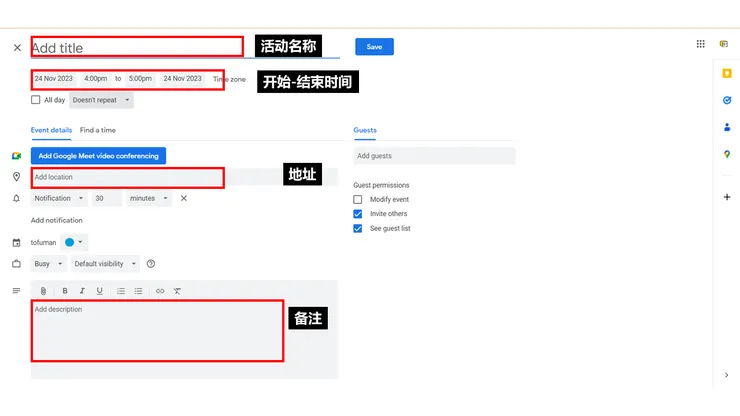The height and width of the screenshot is (416, 740).
Task: Pick the 5:00pm end time
Action: pos(140,79)
